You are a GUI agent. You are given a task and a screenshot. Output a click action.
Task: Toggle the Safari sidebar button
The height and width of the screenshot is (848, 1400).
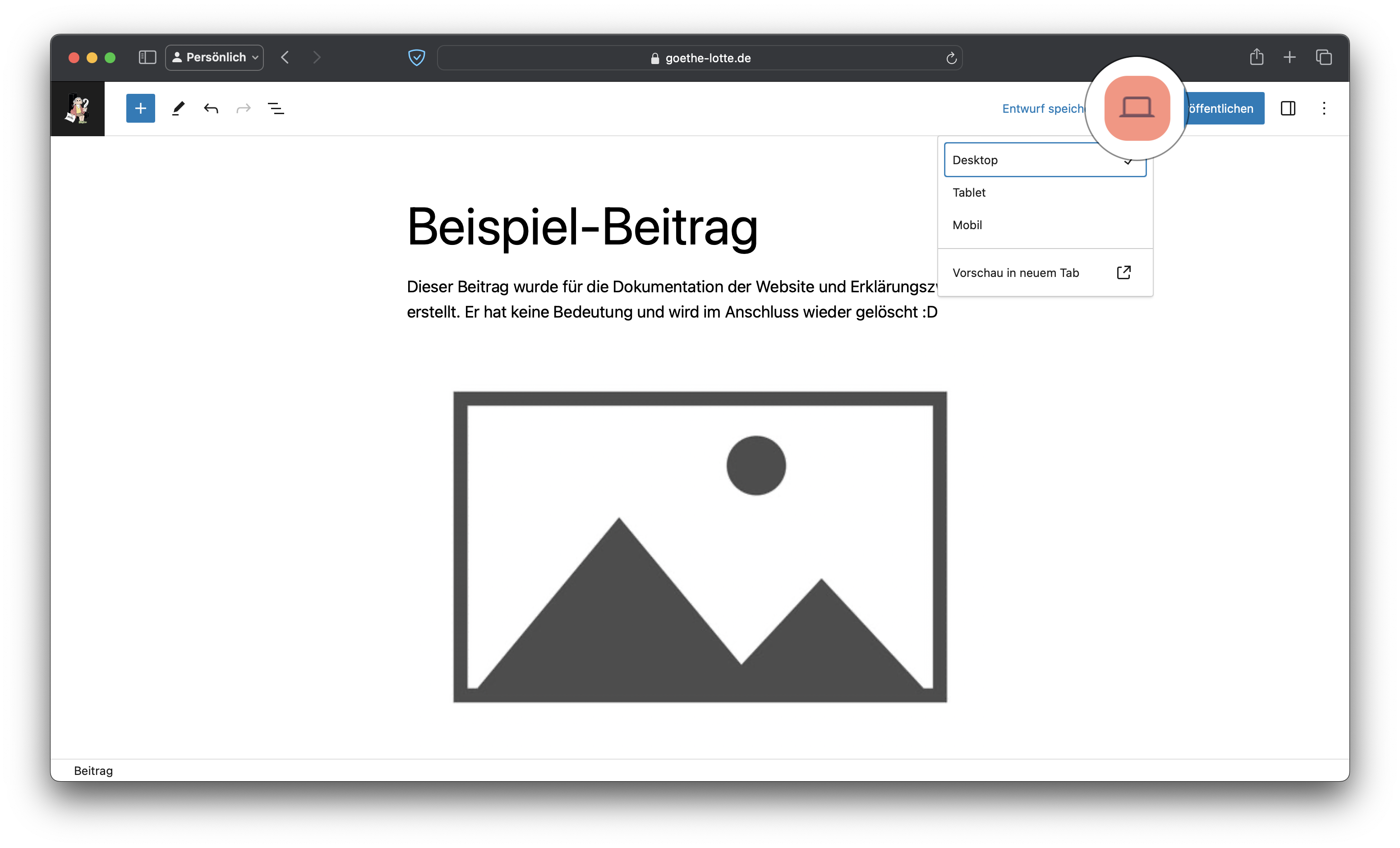147,57
